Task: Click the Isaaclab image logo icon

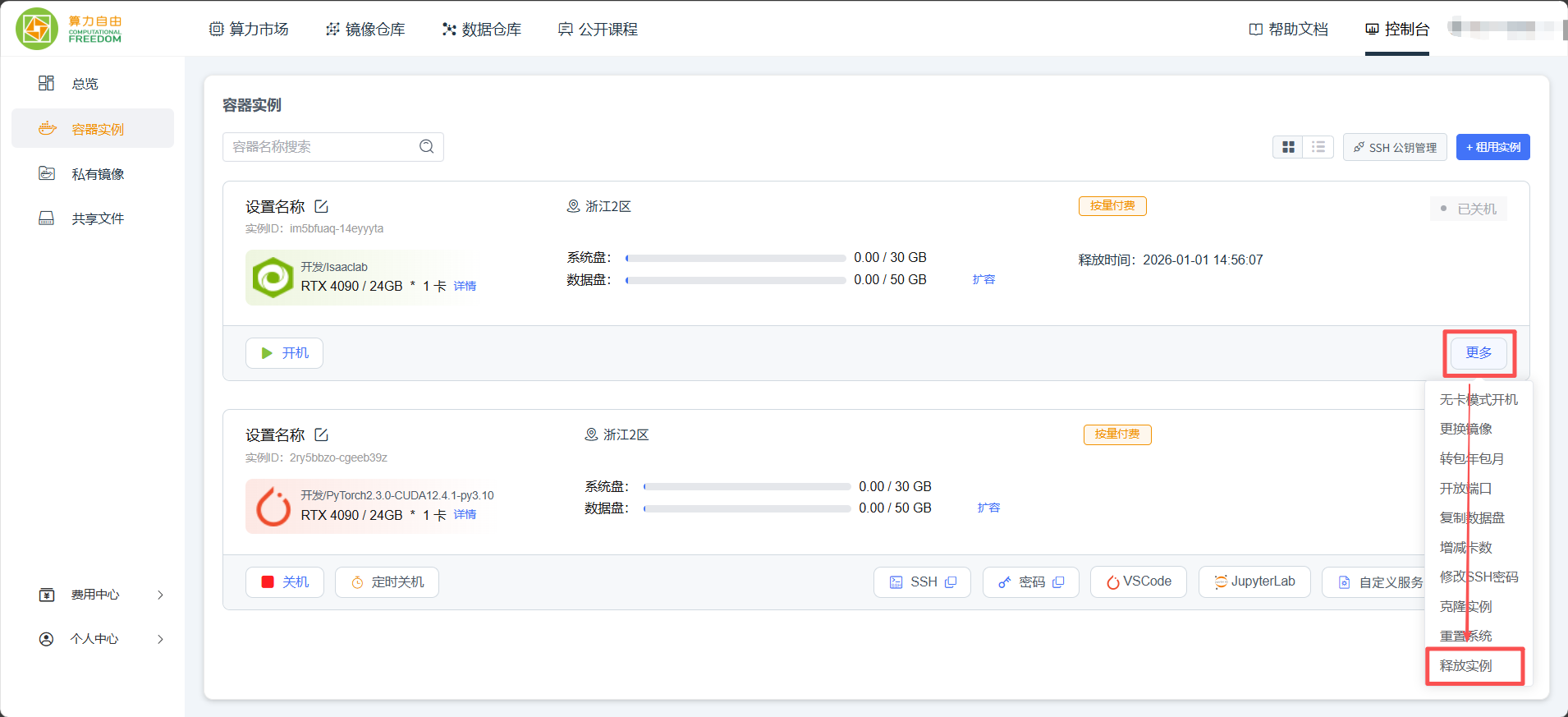Action: click(273, 278)
